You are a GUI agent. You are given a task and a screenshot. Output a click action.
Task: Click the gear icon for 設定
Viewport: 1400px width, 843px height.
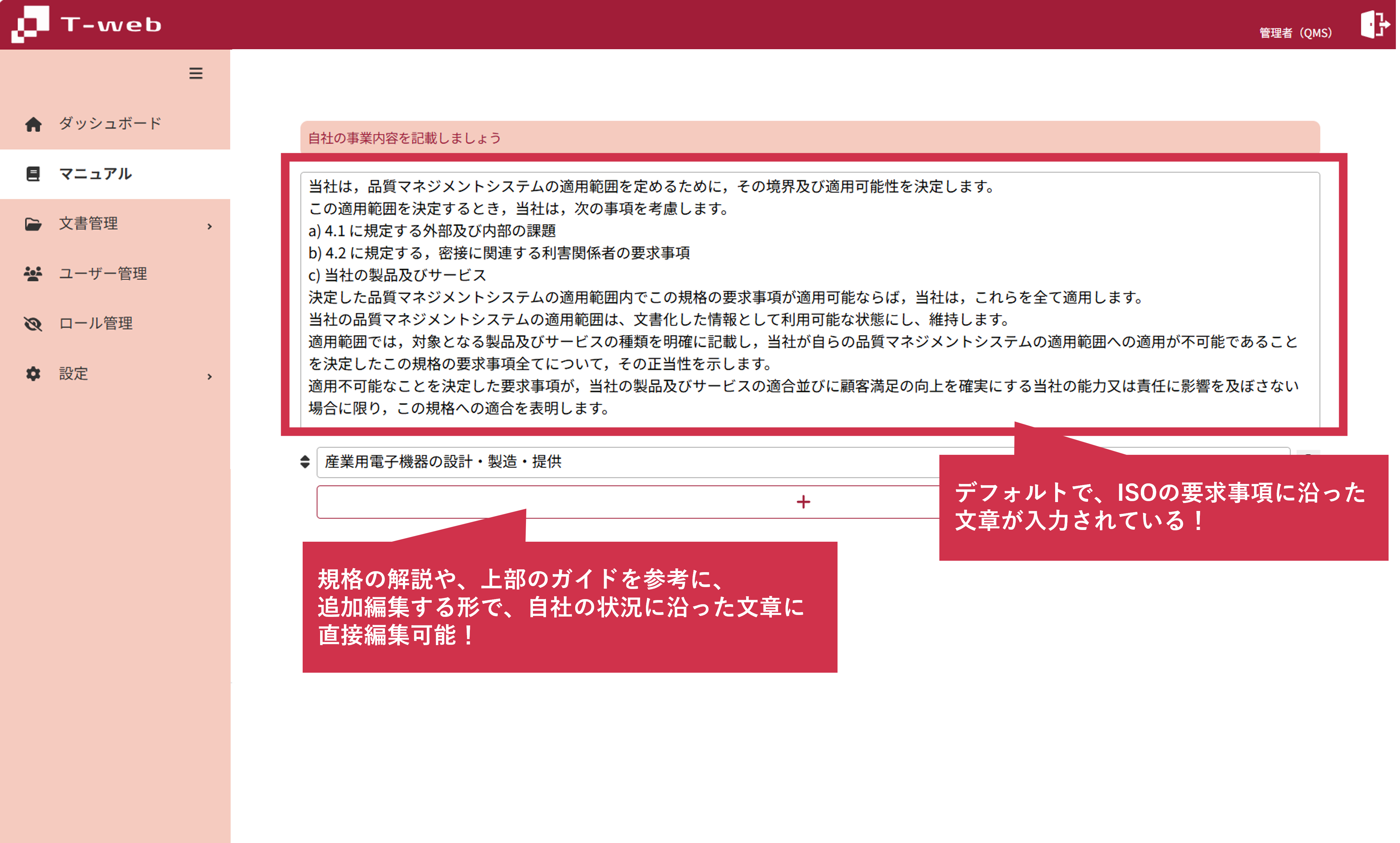click(33, 374)
